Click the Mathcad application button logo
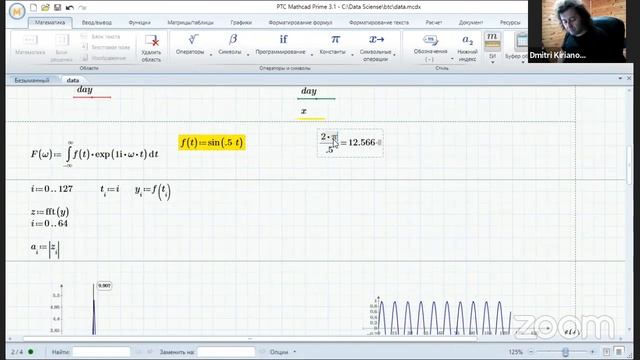 17,11
